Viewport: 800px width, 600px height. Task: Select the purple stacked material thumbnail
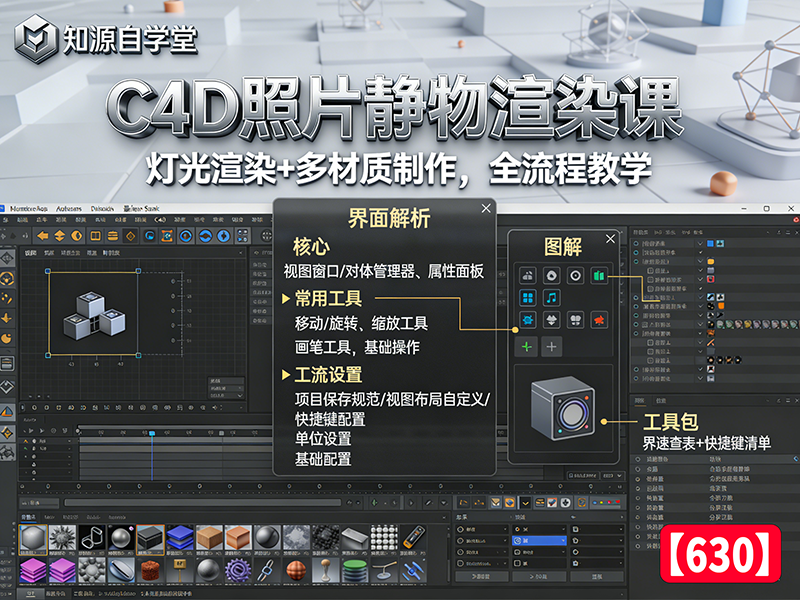point(32,570)
